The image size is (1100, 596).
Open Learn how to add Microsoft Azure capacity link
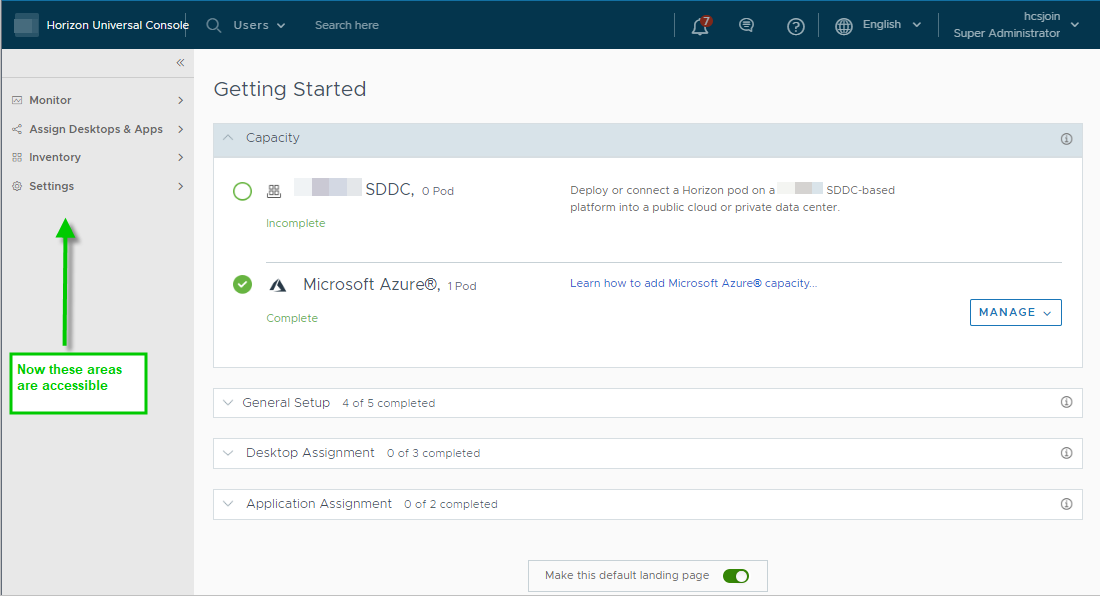coord(693,283)
